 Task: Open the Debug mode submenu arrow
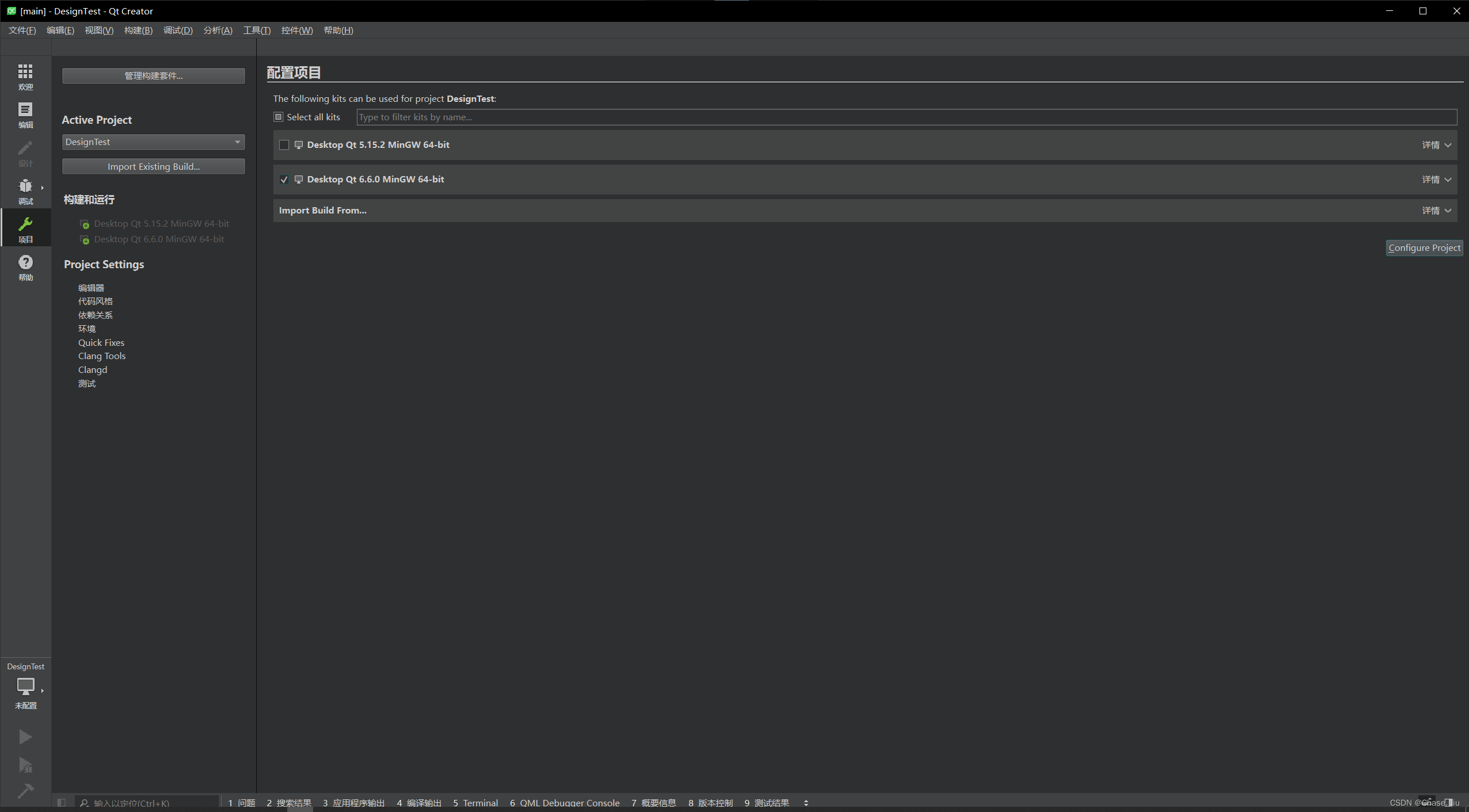point(42,188)
